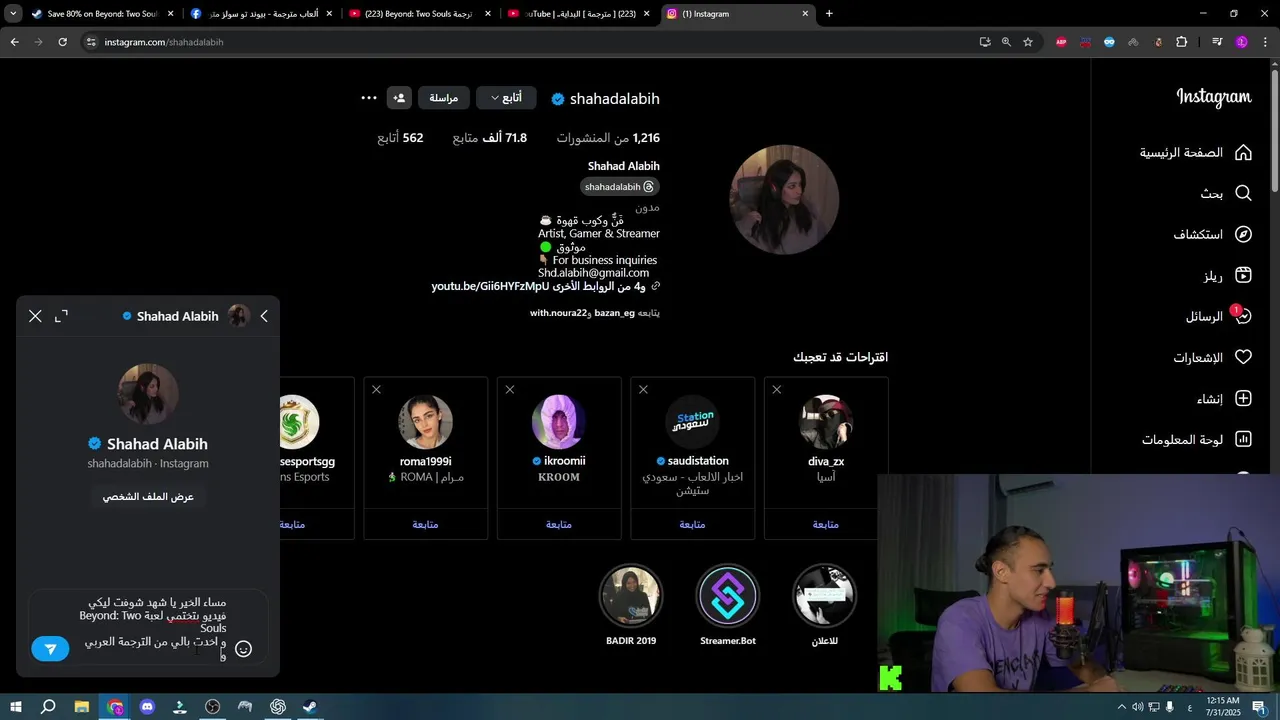
Task: Open the taskbar clock showing 12:15 AM
Action: (x=1223, y=707)
